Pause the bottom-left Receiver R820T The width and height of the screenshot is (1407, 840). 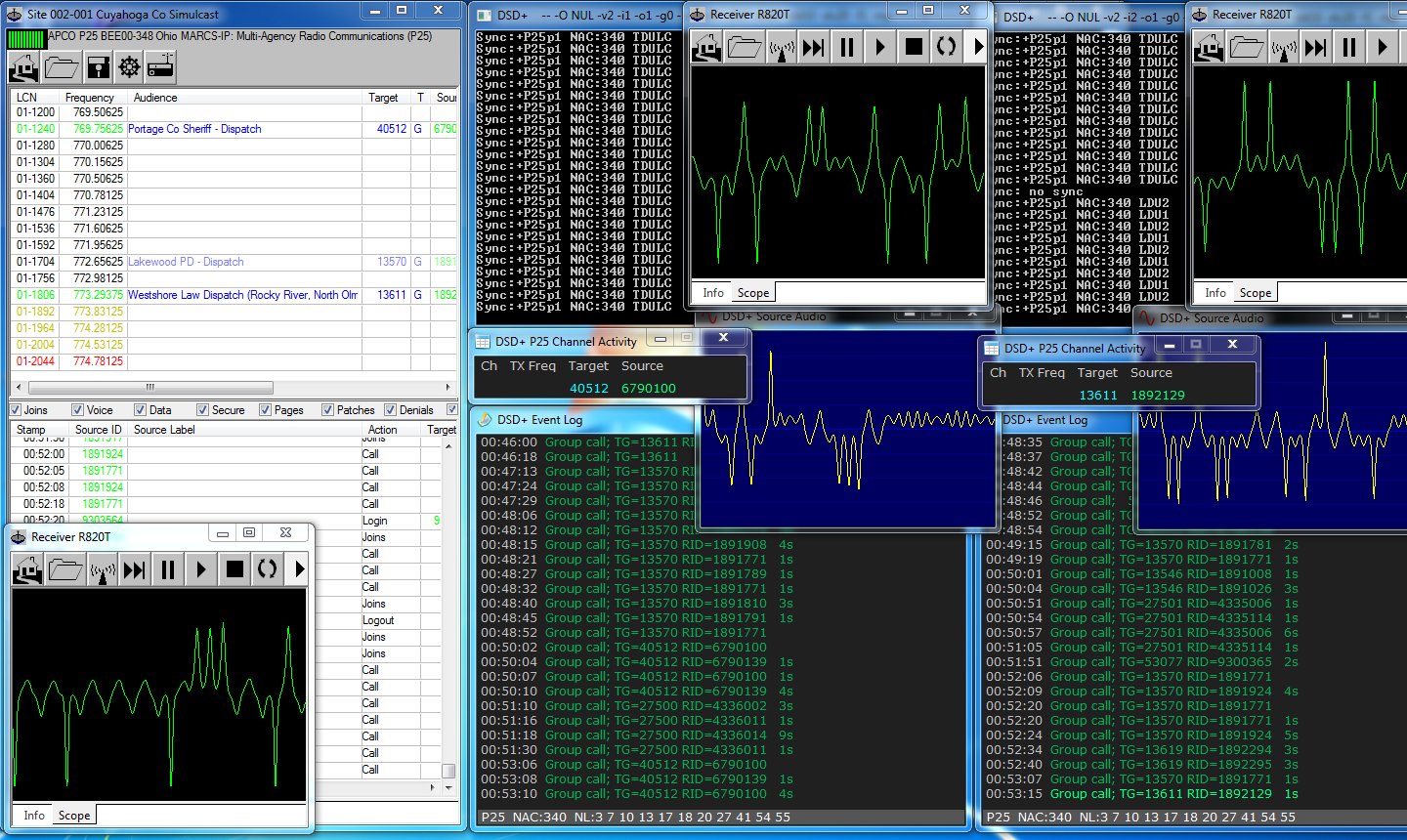[x=168, y=569]
